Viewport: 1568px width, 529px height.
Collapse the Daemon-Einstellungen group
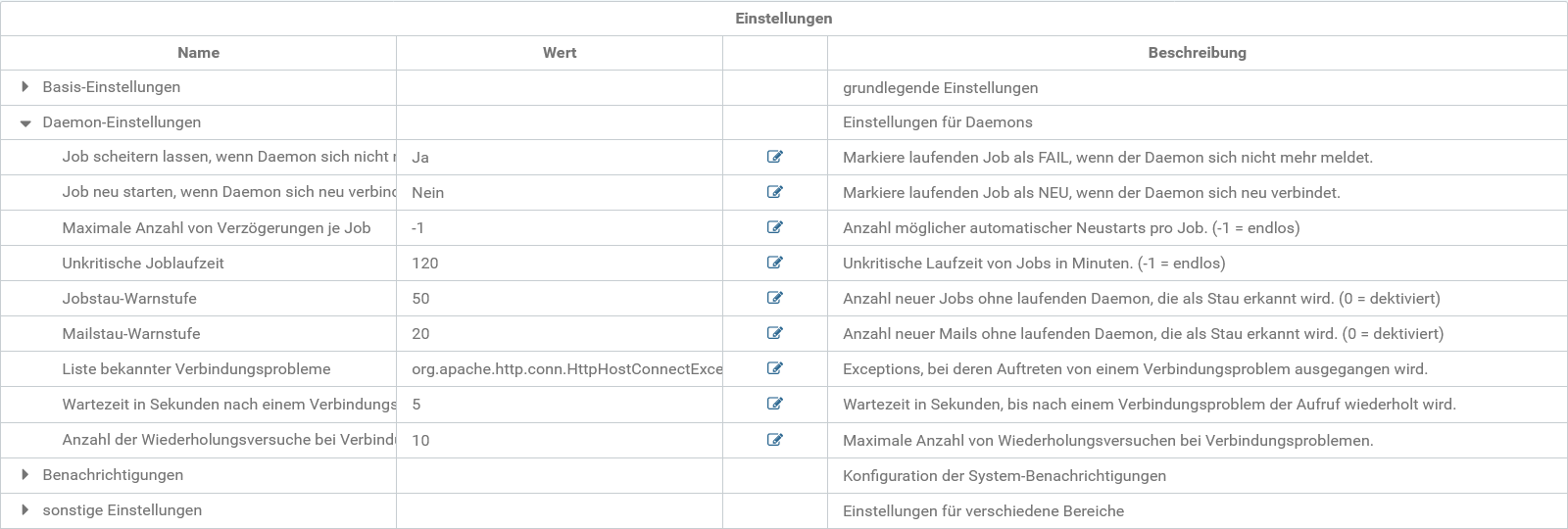pyautogui.click(x=25, y=122)
